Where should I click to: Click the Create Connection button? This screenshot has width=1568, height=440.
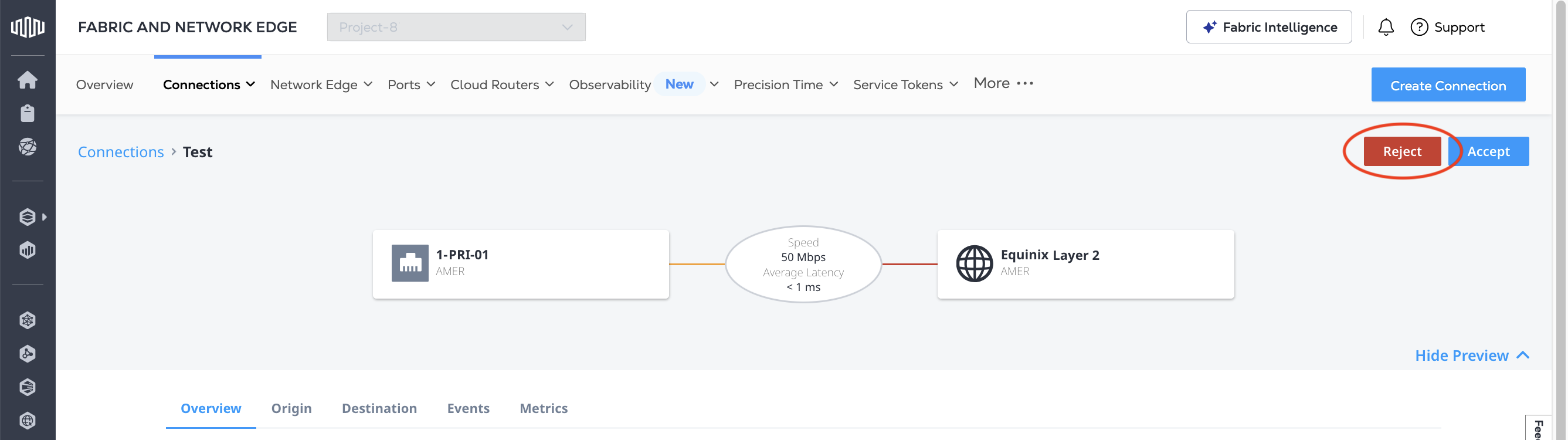[x=1447, y=85]
